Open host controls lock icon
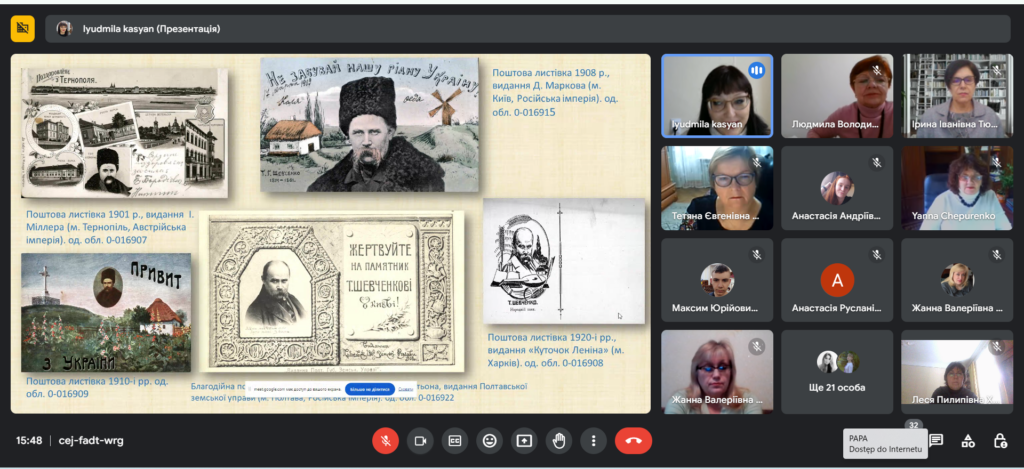Viewport: 1024px width, 469px height. (1000, 440)
